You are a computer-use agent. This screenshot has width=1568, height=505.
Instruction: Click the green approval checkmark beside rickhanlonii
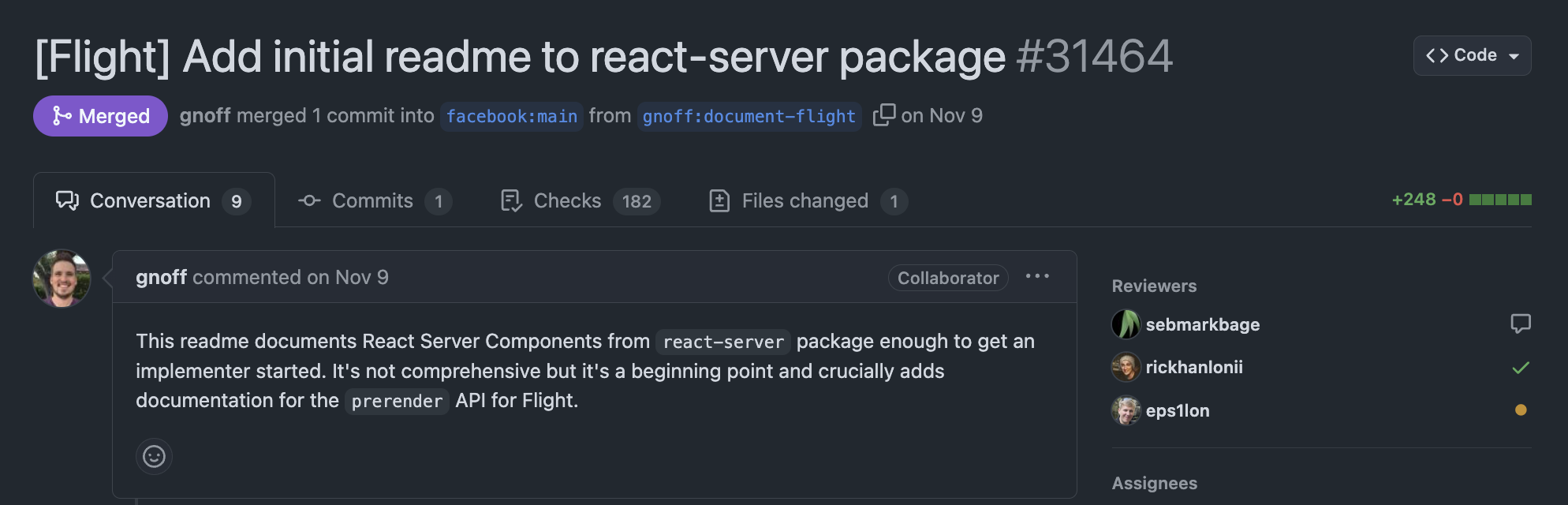tap(1519, 367)
